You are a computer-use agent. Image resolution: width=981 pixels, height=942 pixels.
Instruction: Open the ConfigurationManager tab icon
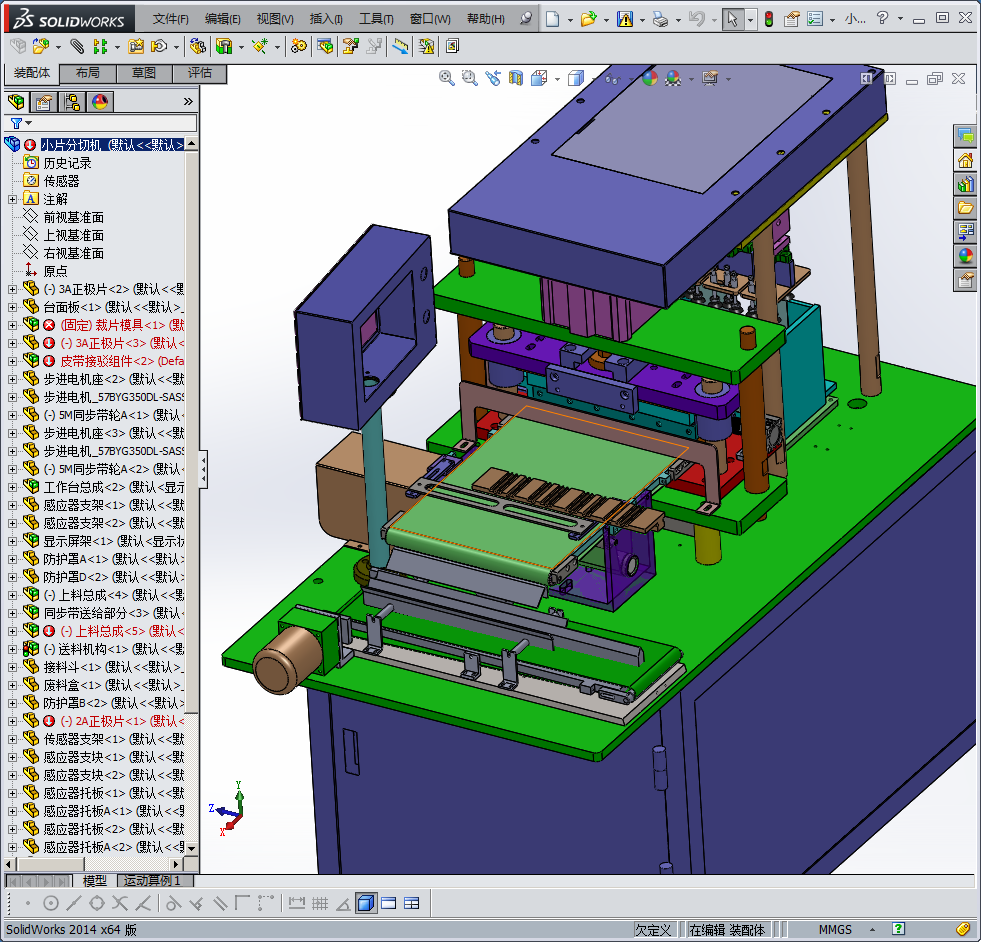coord(72,101)
